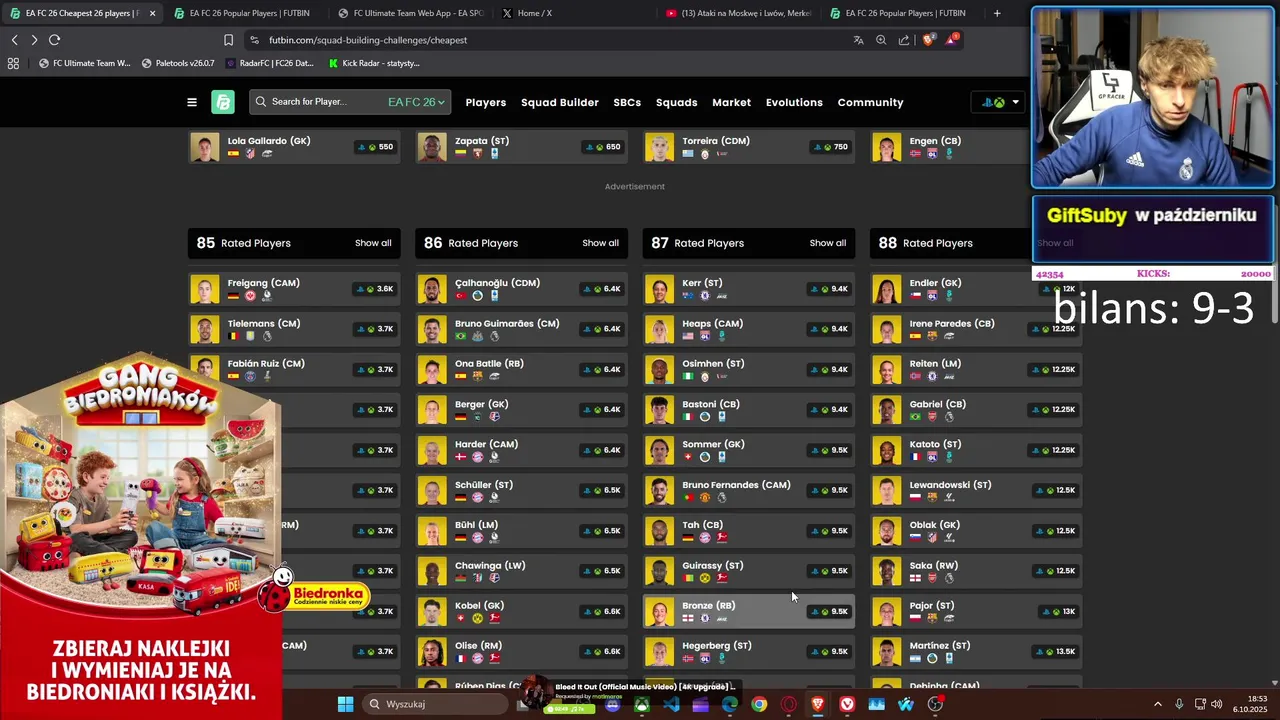Open Tielemans (CM) player row
This screenshot has height=720, width=1280.
click(x=294, y=329)
